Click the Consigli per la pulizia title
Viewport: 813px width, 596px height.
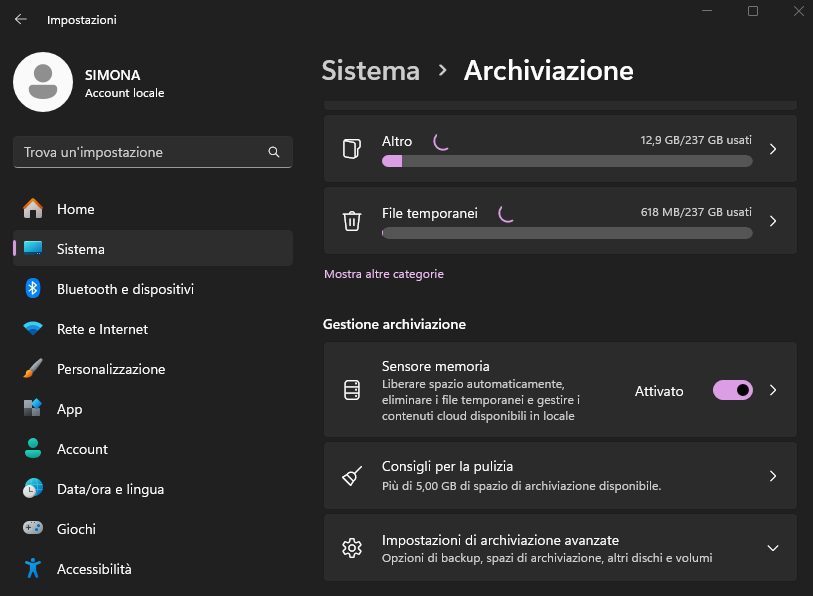(x=447, y=466)
